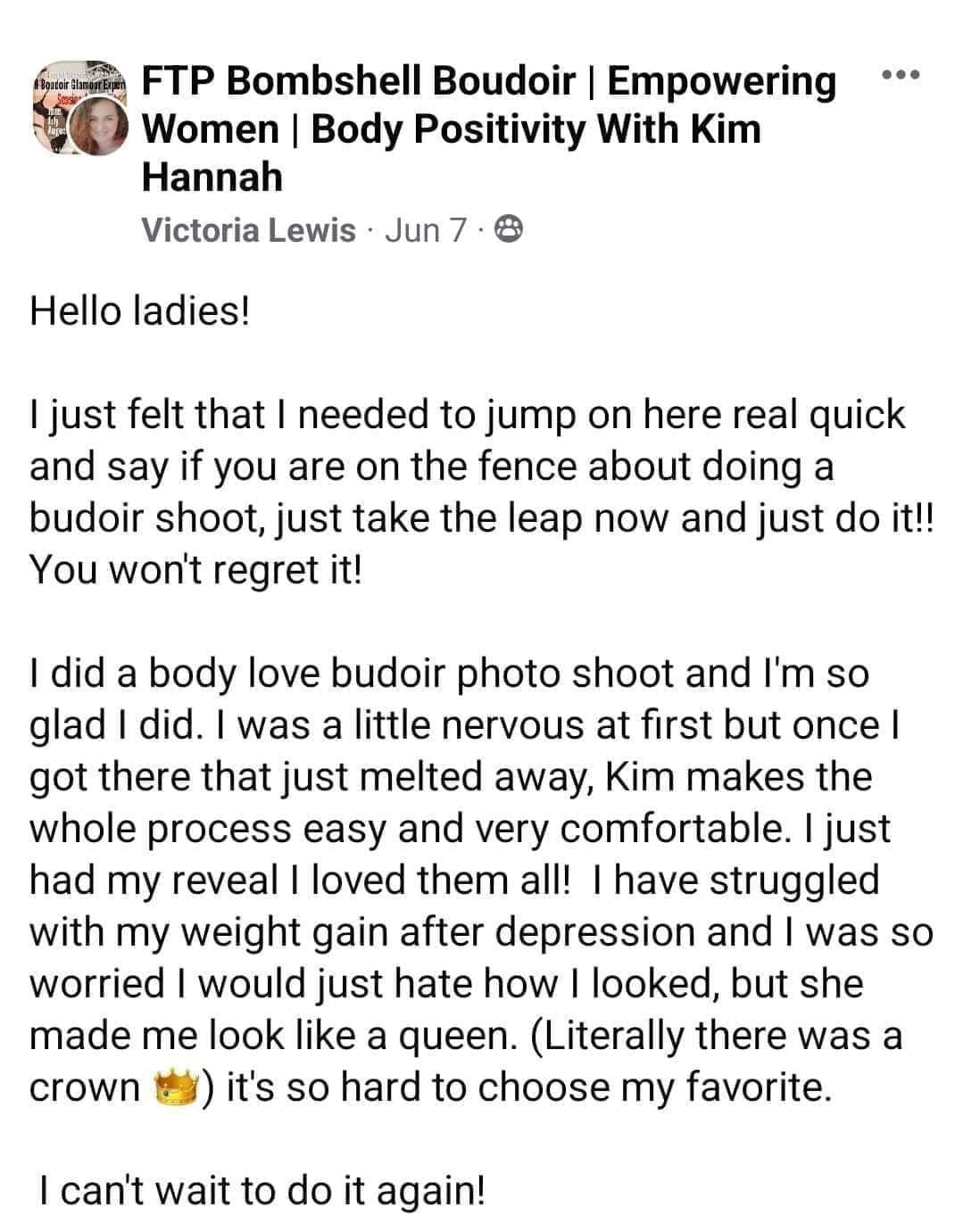This screenshot has width=963, height=1232.
Task: Select the Hello ladies! greeting line
Action: 140,313
